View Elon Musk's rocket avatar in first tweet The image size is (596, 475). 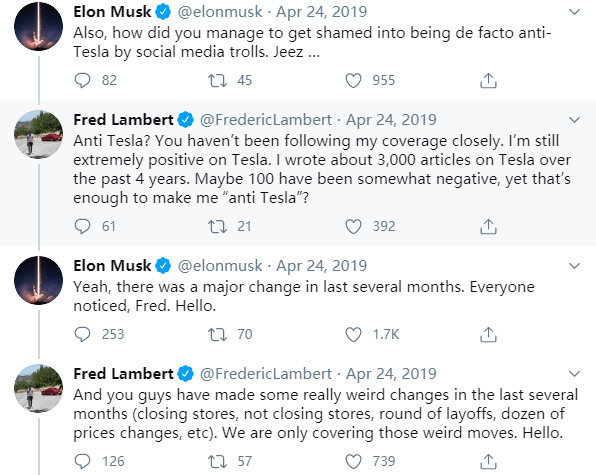(38, 26)
